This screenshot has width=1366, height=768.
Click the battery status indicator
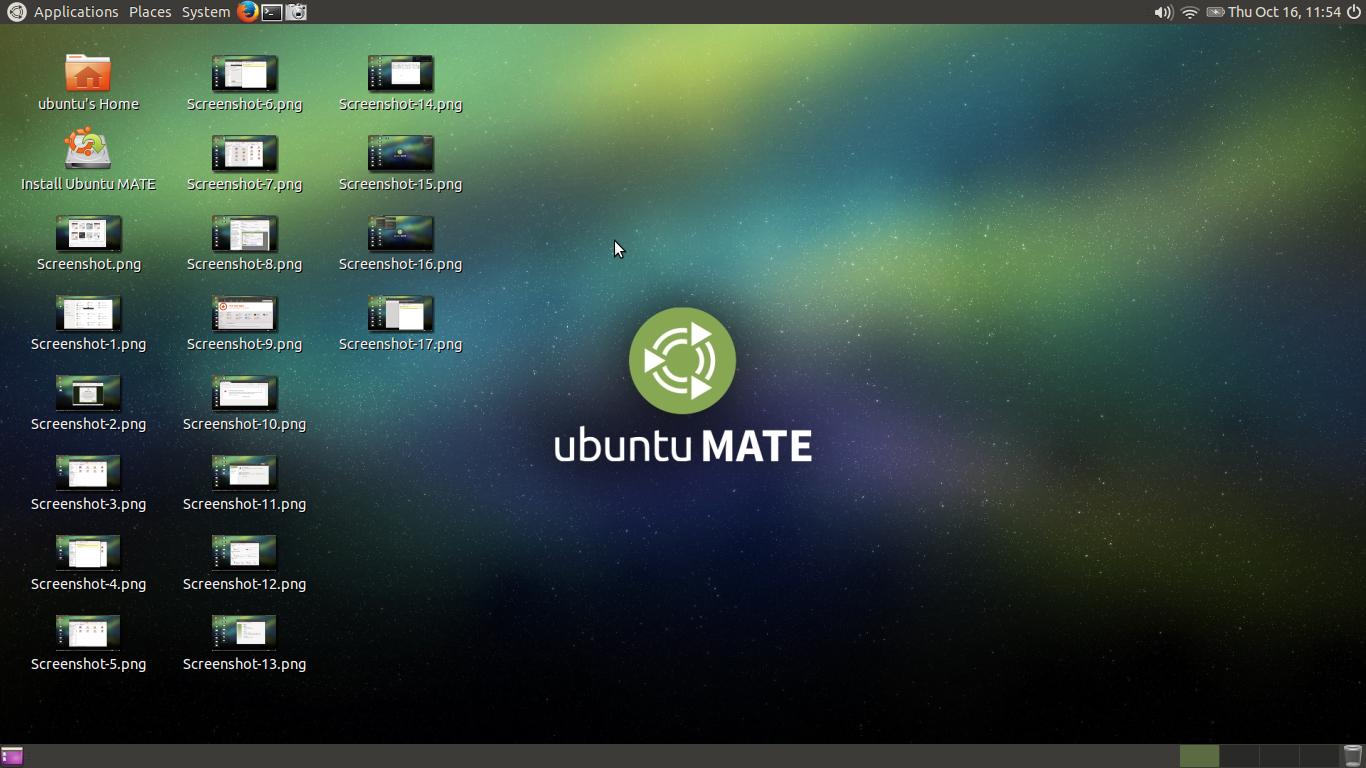[x=1215, y=12]
